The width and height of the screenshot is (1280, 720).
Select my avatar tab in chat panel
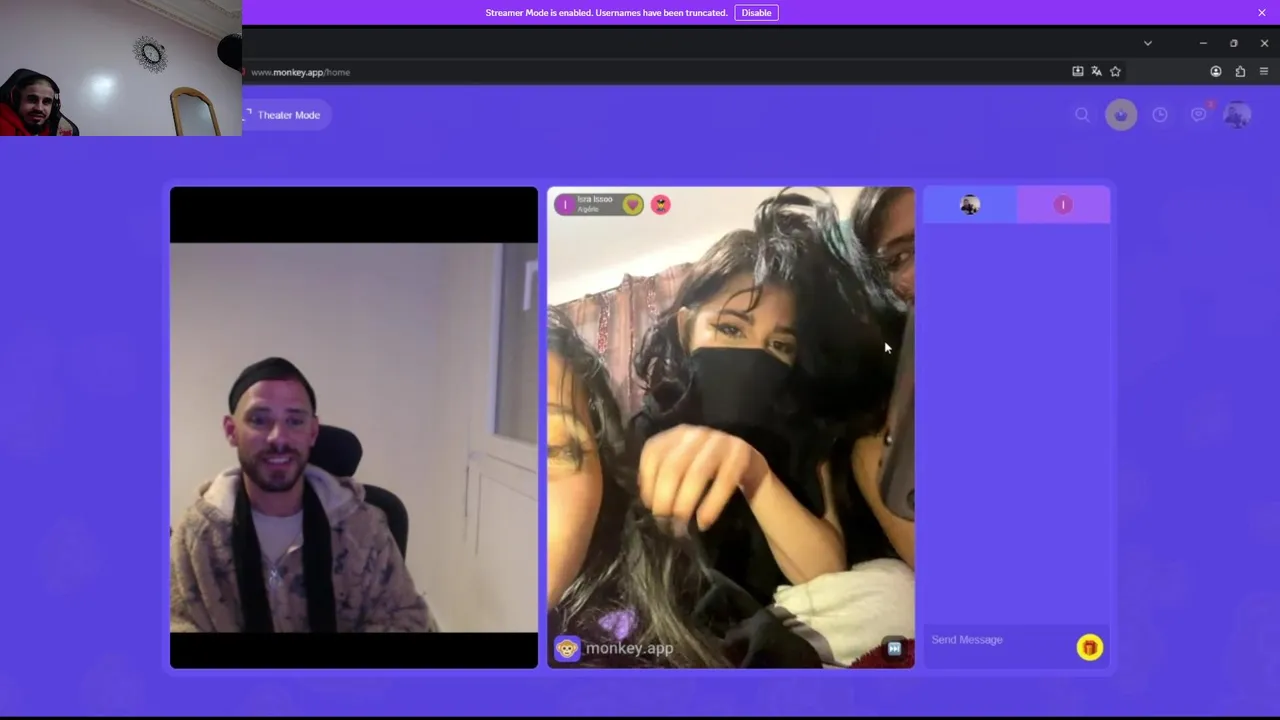970,205
